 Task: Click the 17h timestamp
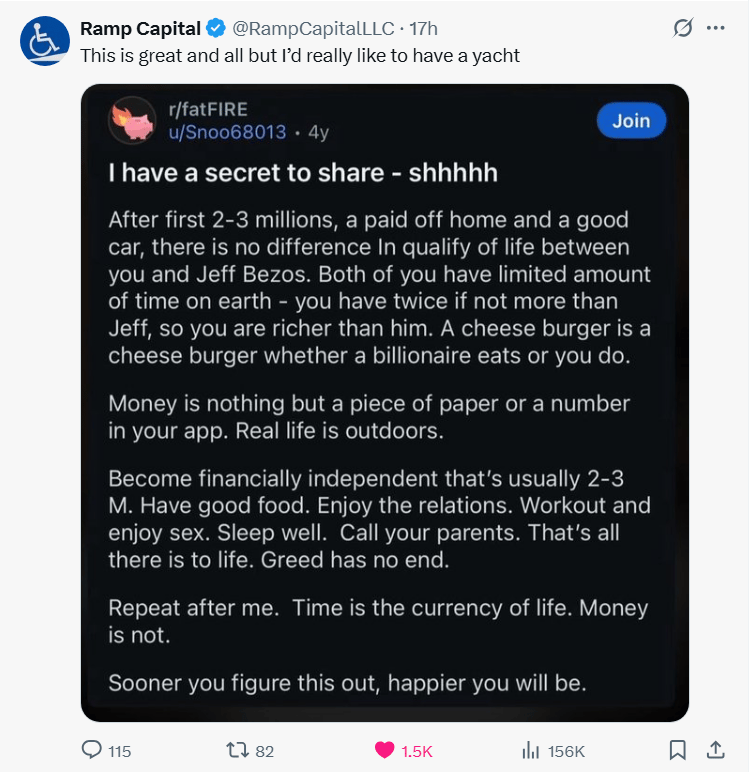[x=424, y=29]
